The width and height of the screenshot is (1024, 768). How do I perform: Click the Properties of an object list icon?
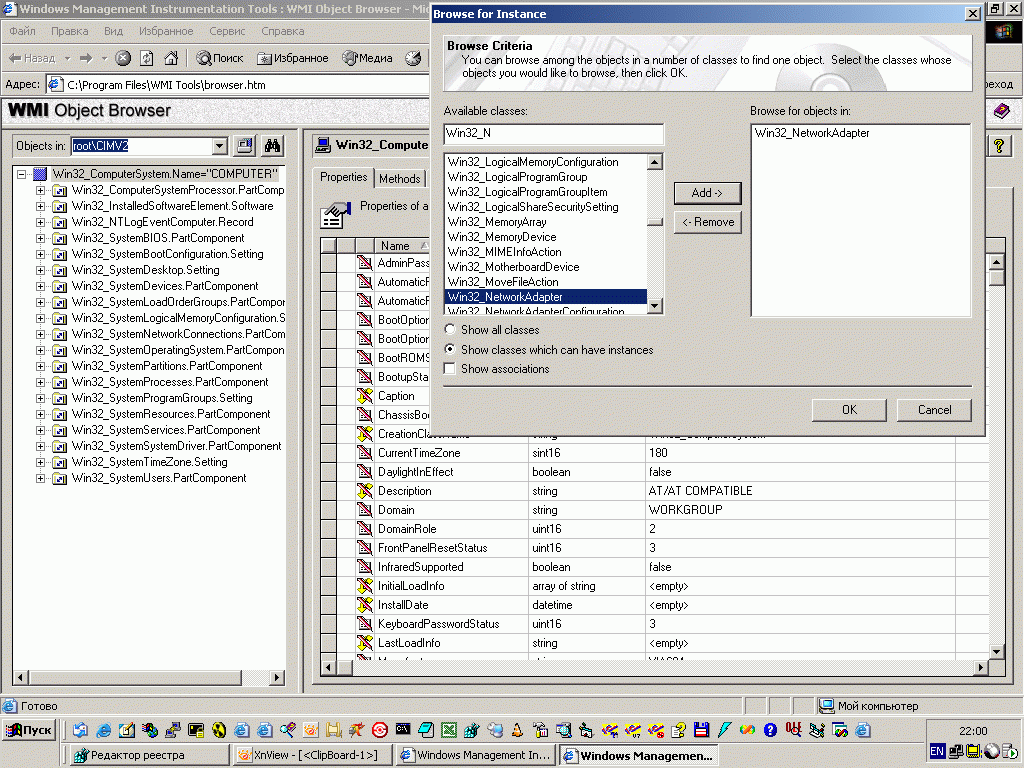click(x=335, y=215)
